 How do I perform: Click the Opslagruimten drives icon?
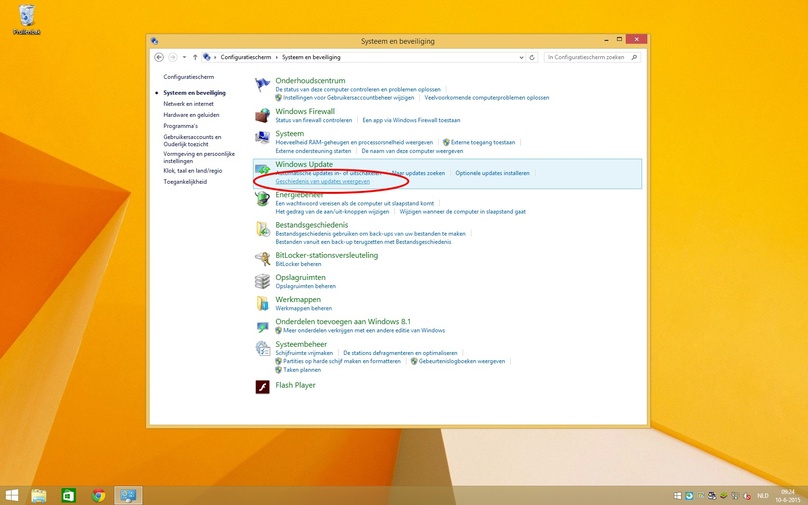pos(262,281)
